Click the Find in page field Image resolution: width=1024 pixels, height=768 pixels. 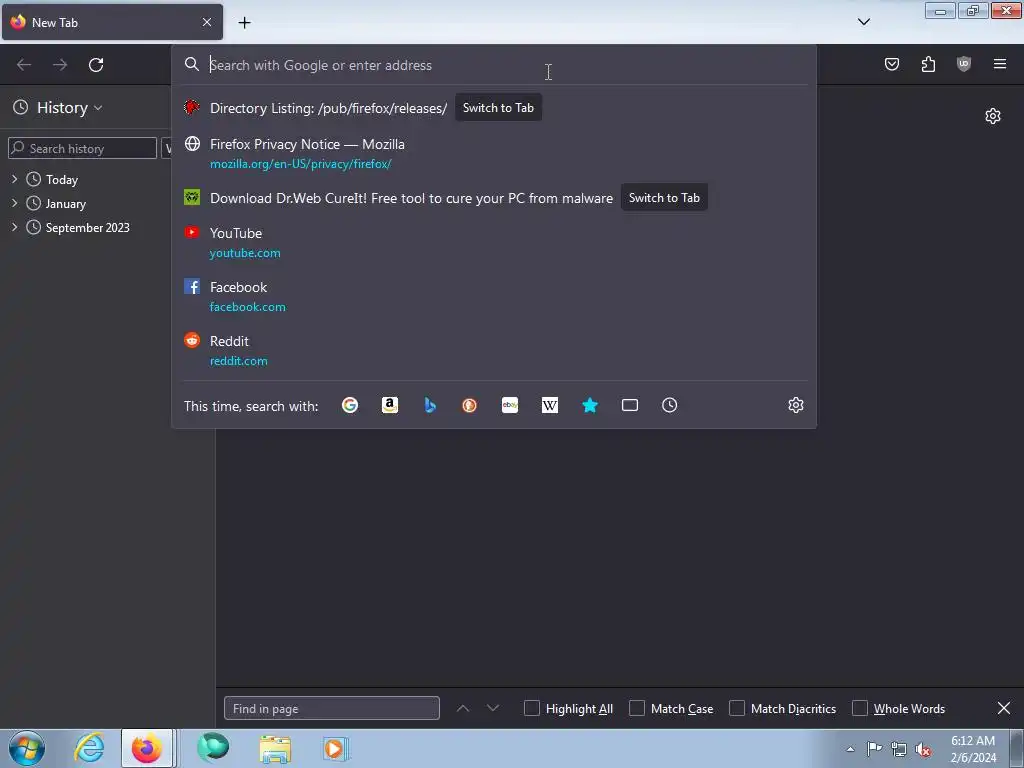pyautogui.click(x=332, y=709)
